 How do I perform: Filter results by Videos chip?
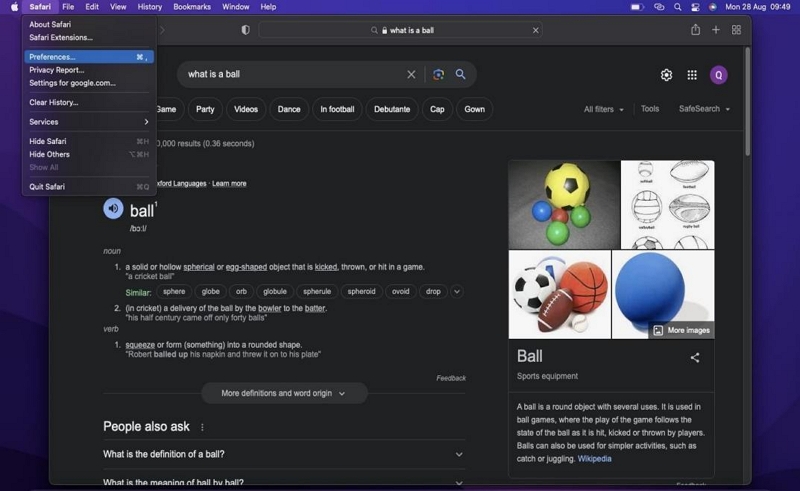tap(246, 109)
